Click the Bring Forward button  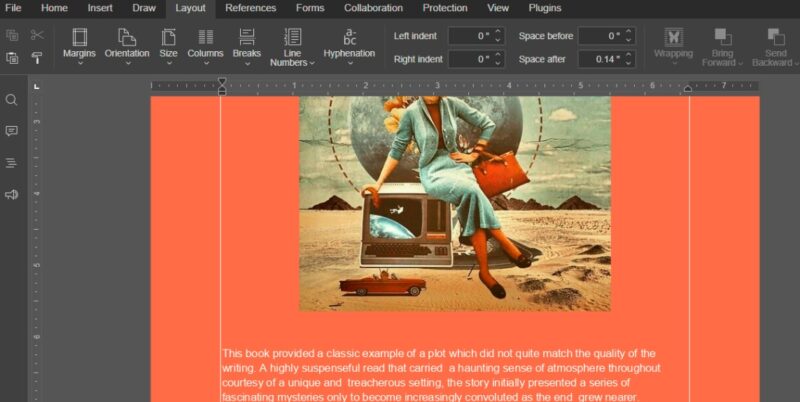point(722,47)
